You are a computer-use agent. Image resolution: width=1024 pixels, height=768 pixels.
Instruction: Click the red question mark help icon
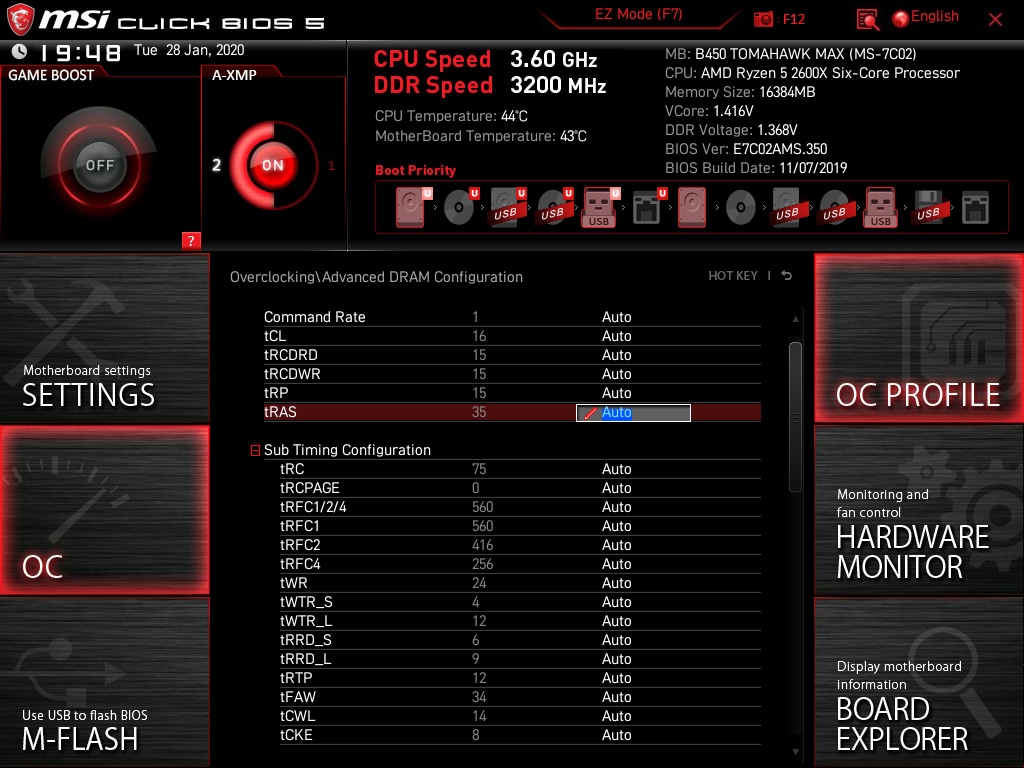pos(191,240)
